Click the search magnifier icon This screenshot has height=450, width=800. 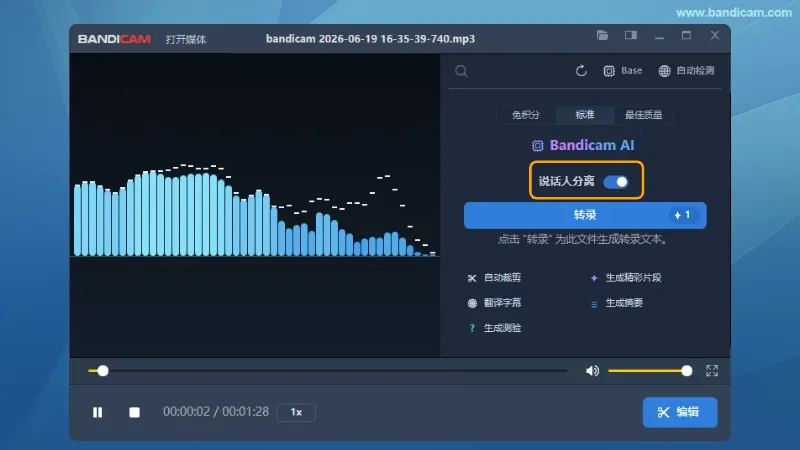(461, 71)
